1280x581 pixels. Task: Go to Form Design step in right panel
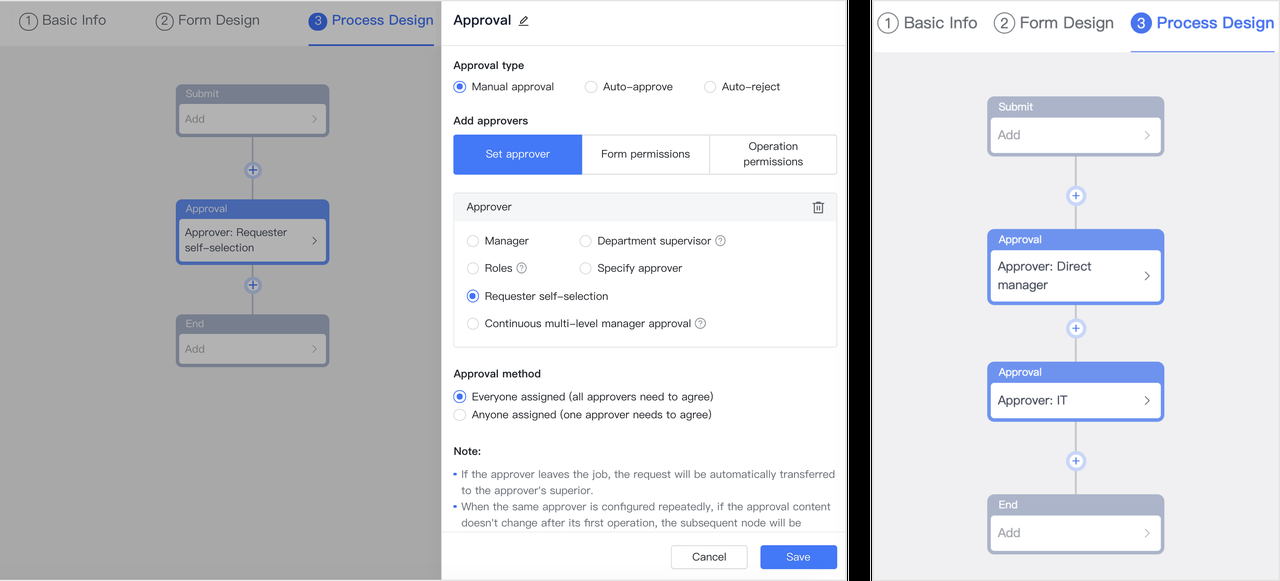(x=1054, y=23)
